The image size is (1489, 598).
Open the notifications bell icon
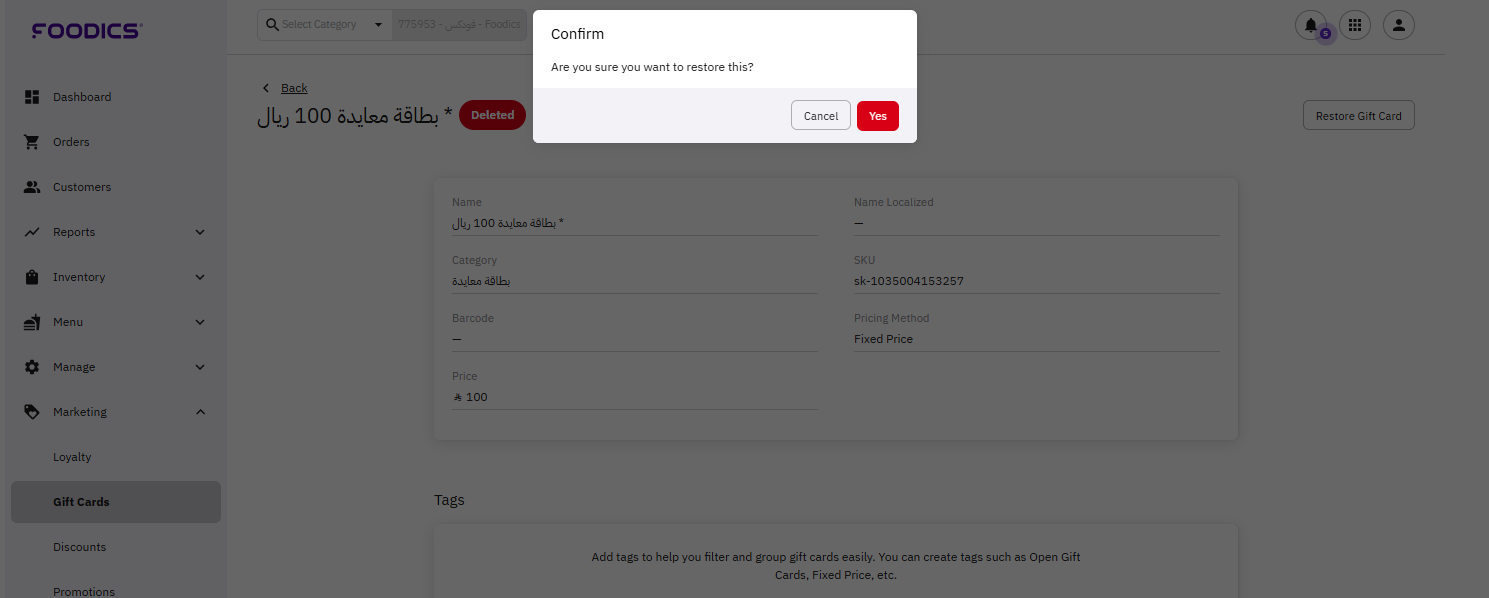pyautogui.click(x=1311, y=25)
